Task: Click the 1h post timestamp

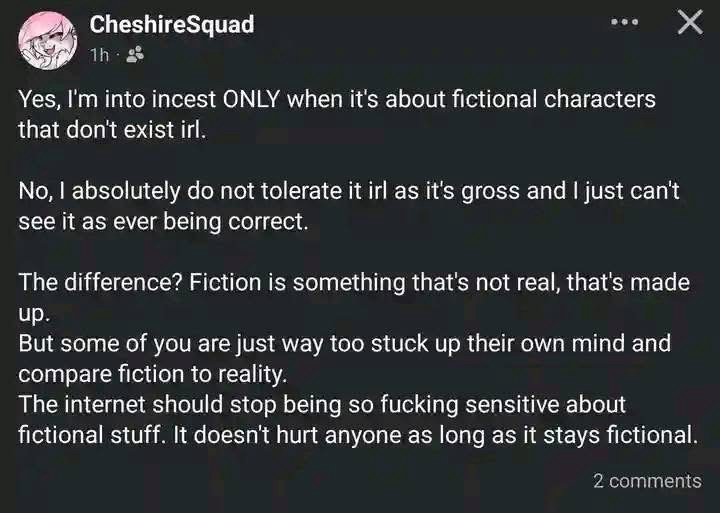Action: [99, 55]
